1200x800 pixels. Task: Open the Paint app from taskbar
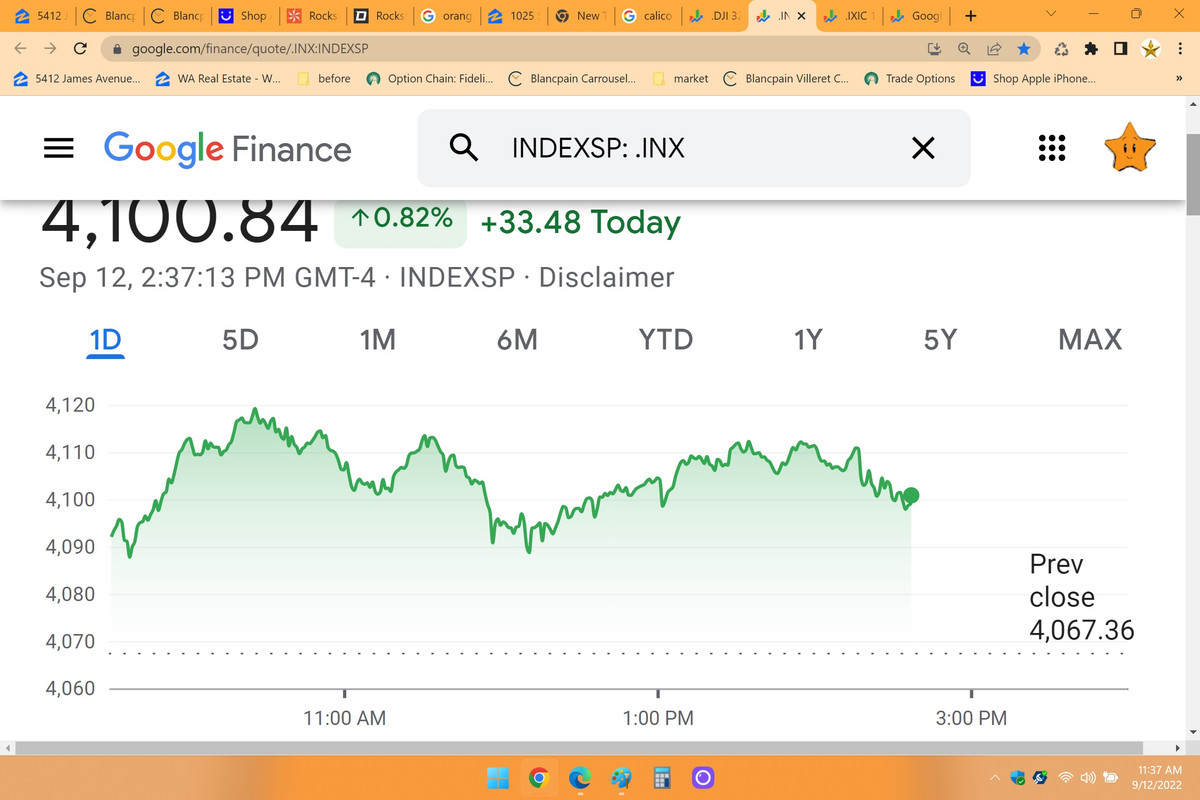pos(620,778)
